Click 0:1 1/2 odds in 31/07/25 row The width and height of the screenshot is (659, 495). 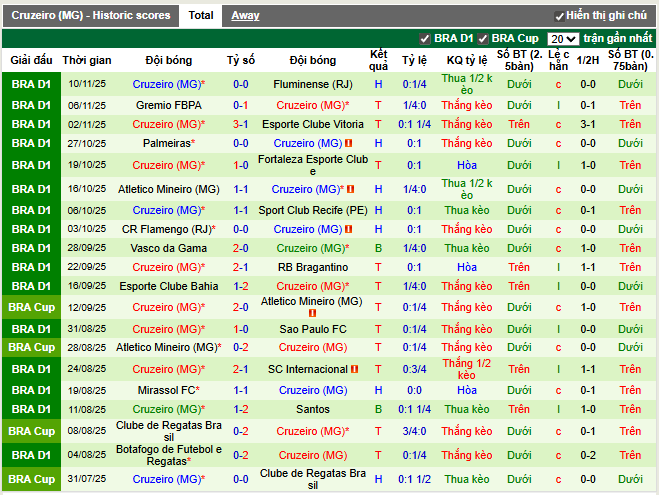click(x=414, y=479)
